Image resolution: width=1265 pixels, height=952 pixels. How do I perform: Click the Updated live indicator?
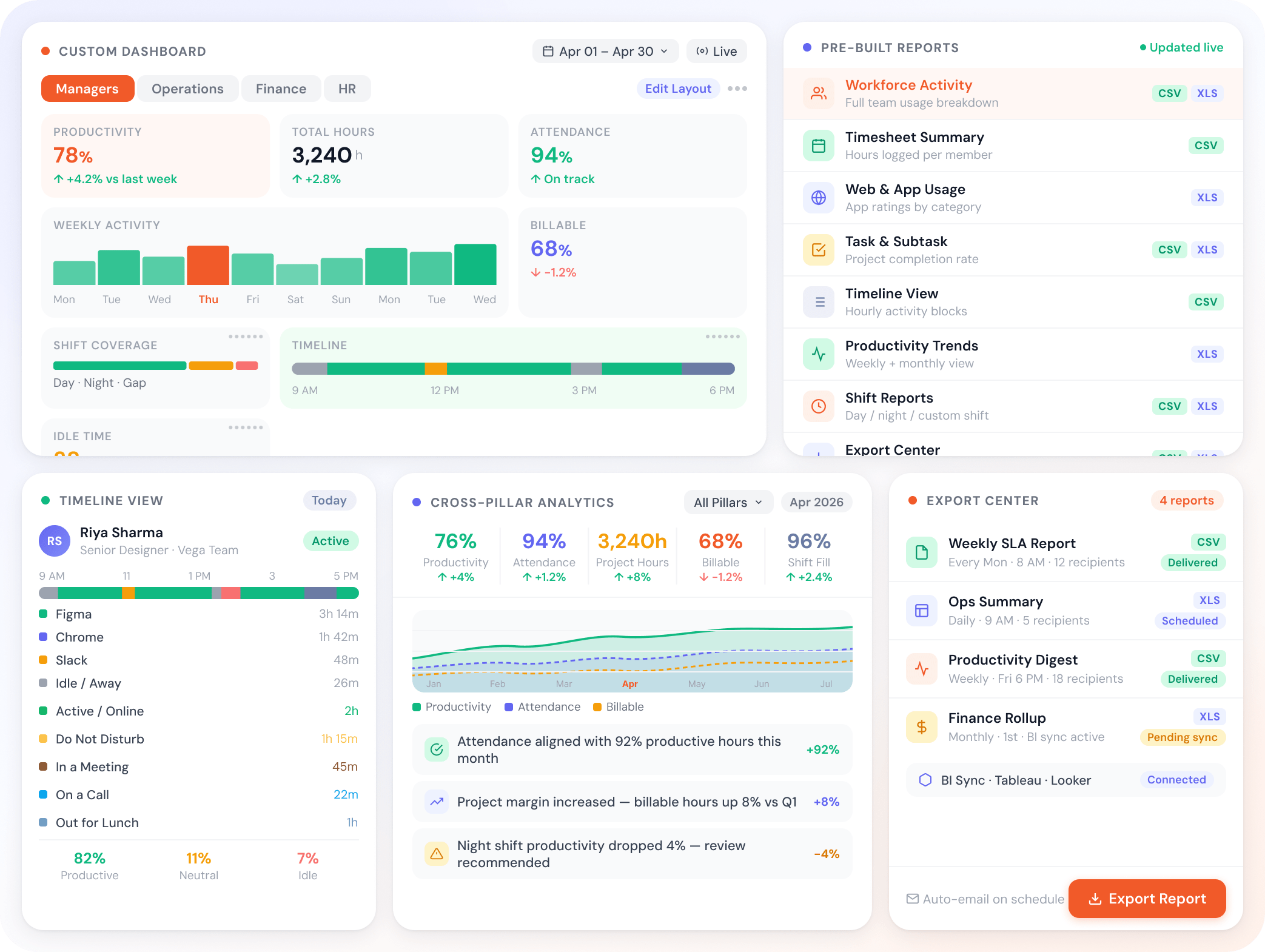(x=1181, y=47)
